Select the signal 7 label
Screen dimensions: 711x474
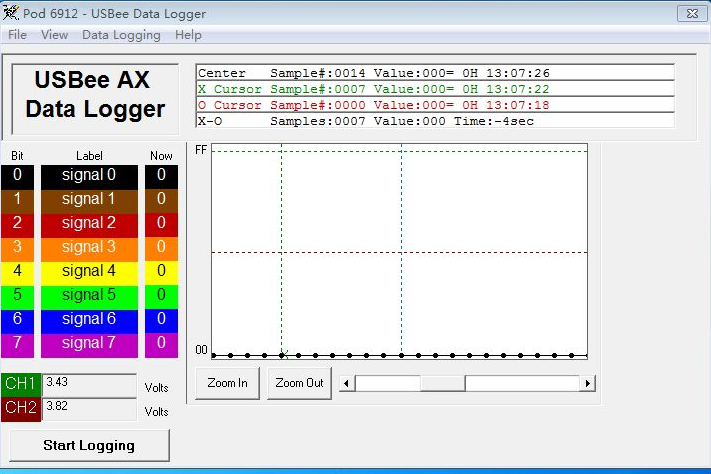pyautogui.click(x=89, y=345)
